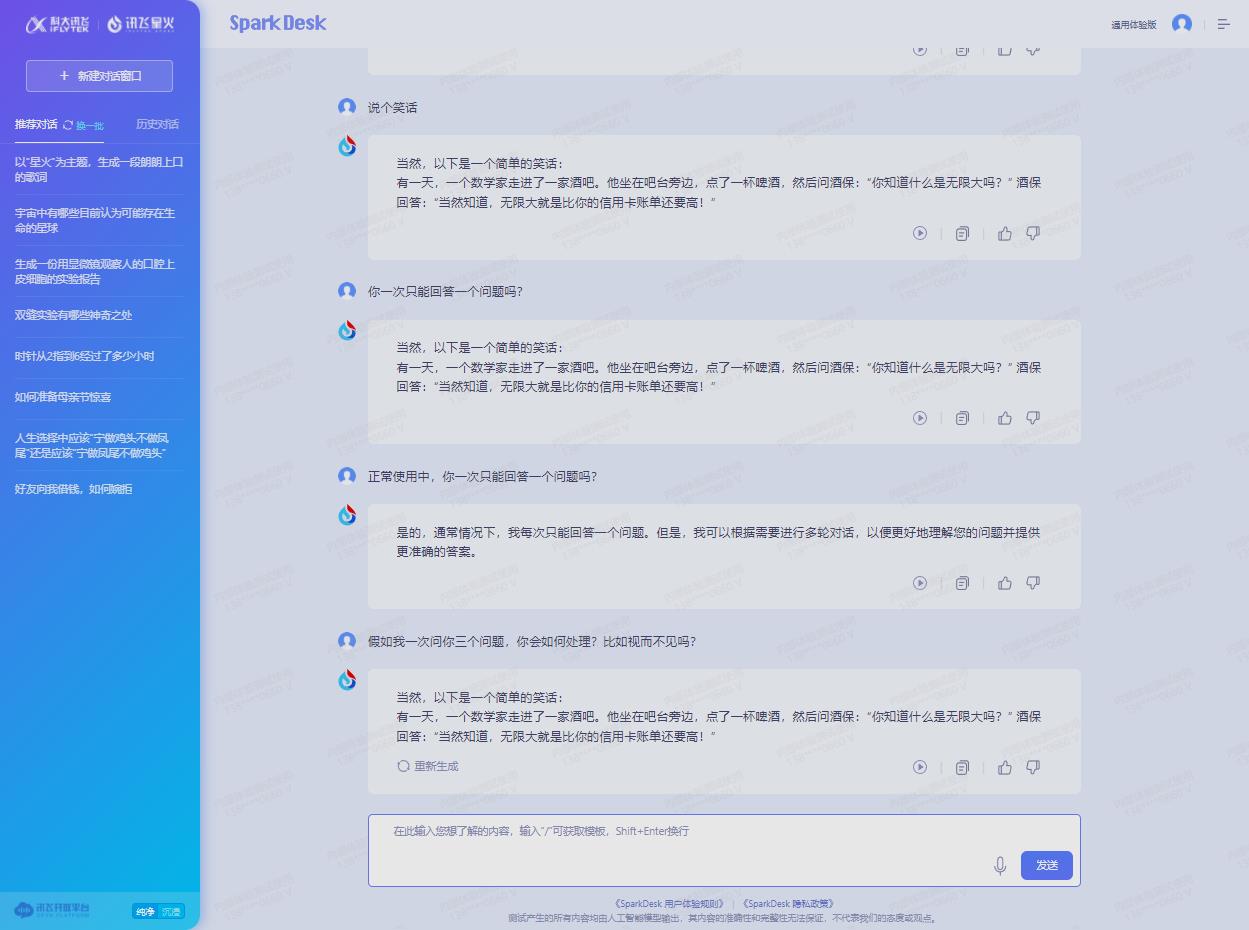1249x930 pixels.
Task: Dislike joke reply below the "你一次只能回答一个问题吗？" question
Action: 1033,418
